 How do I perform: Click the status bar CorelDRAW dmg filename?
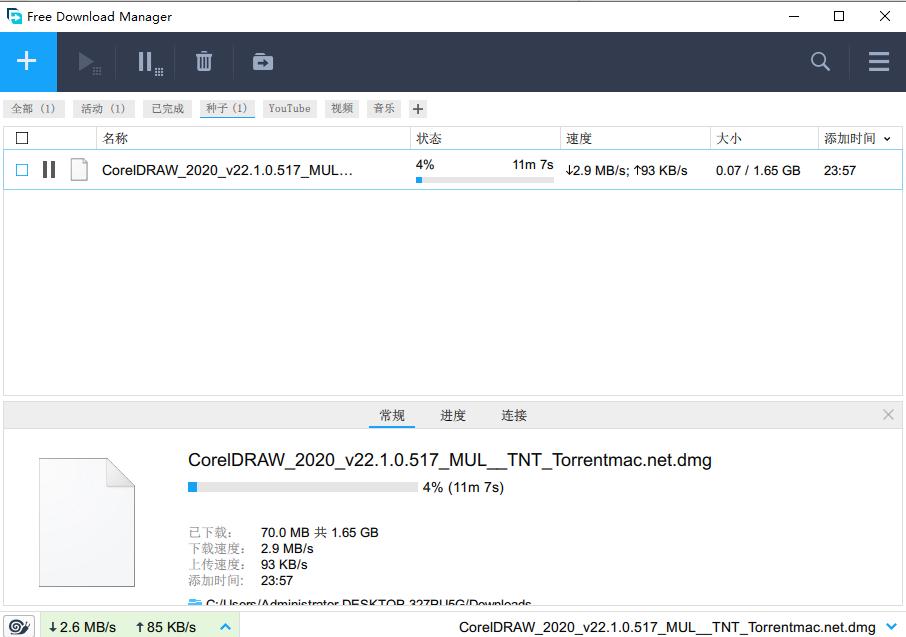tap(667, 627)
